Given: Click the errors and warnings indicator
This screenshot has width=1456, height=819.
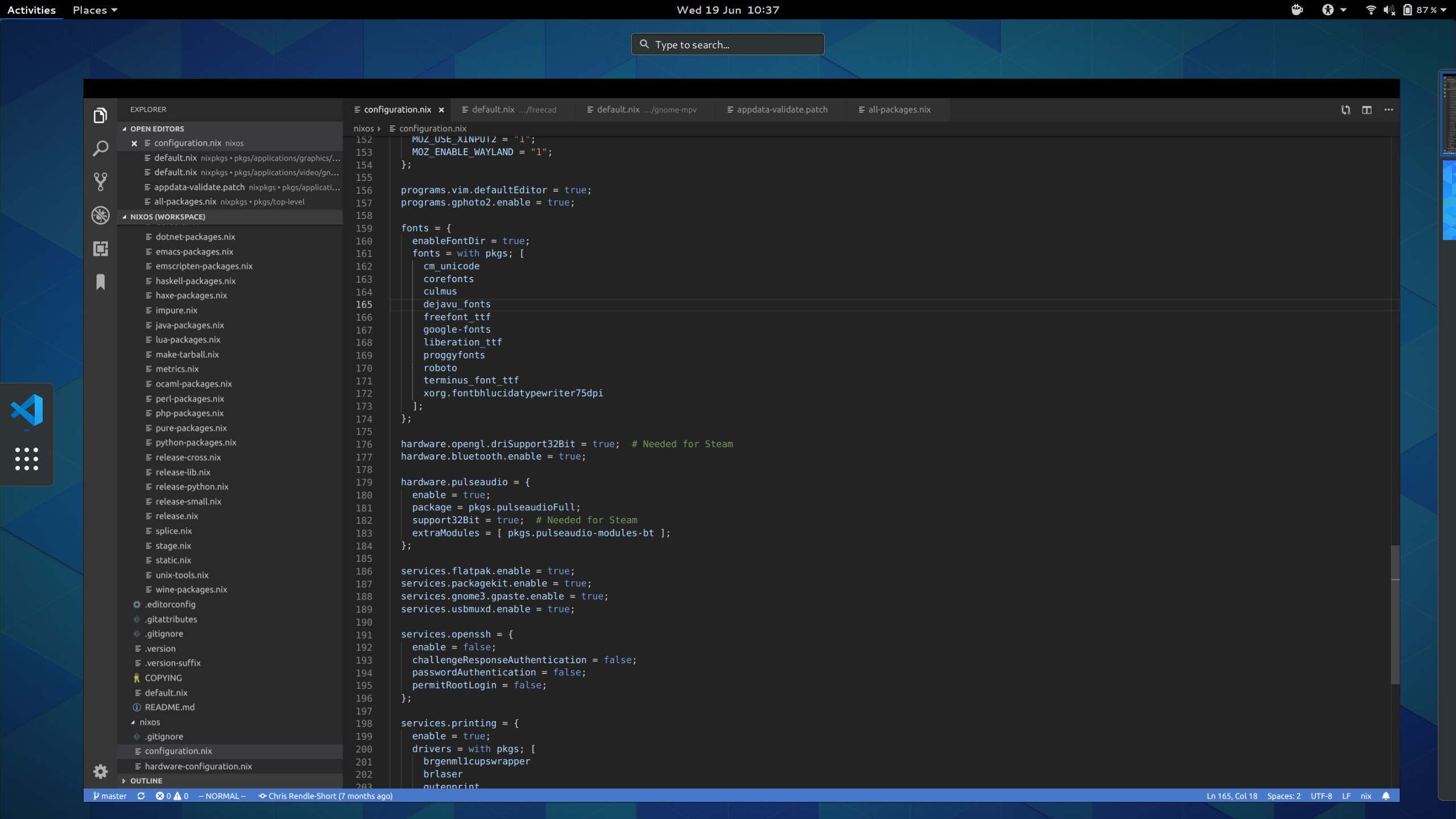Looking at the screenshot, I should coord(172,796).
